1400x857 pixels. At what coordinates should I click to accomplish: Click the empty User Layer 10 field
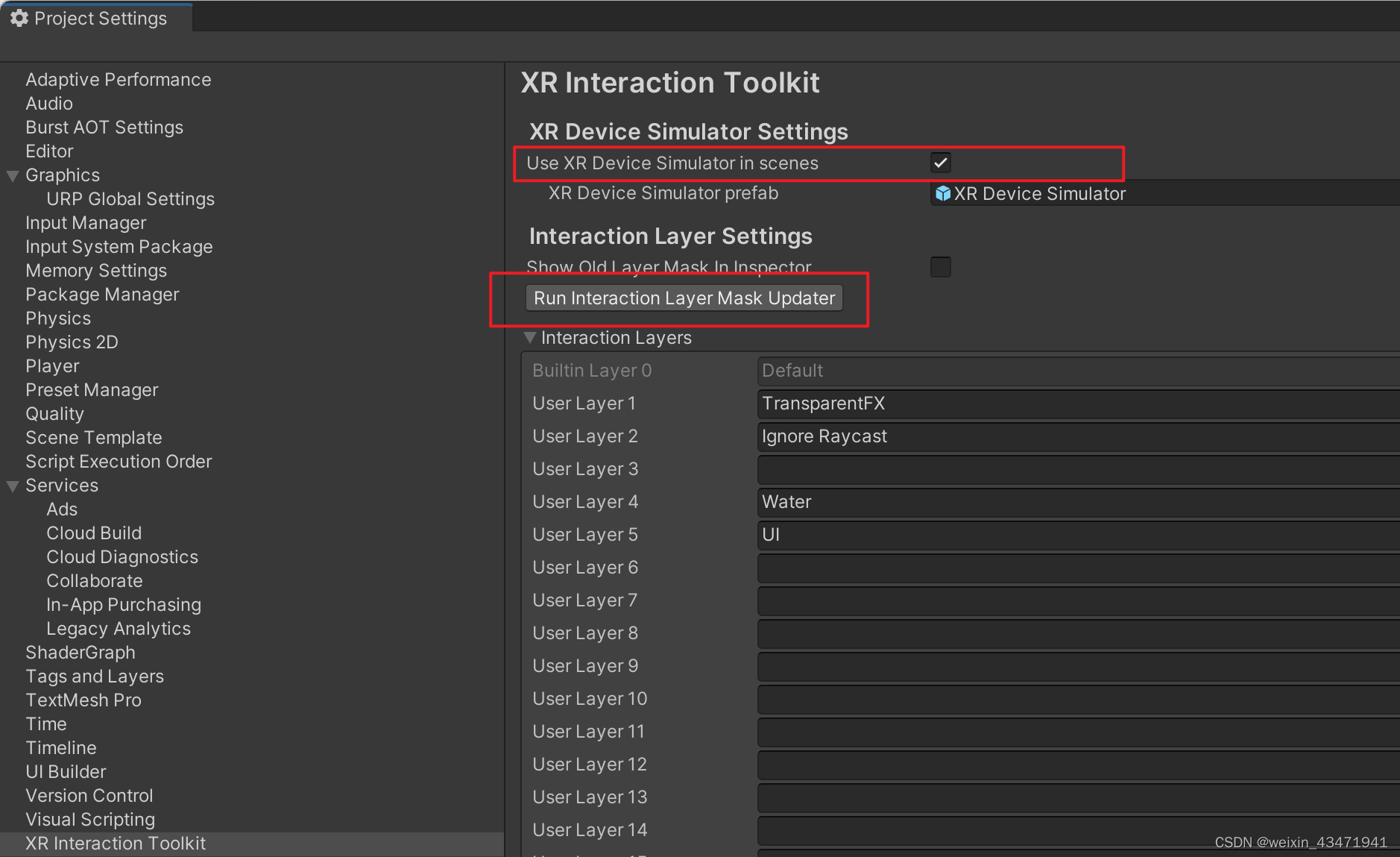pos(1079,699)
